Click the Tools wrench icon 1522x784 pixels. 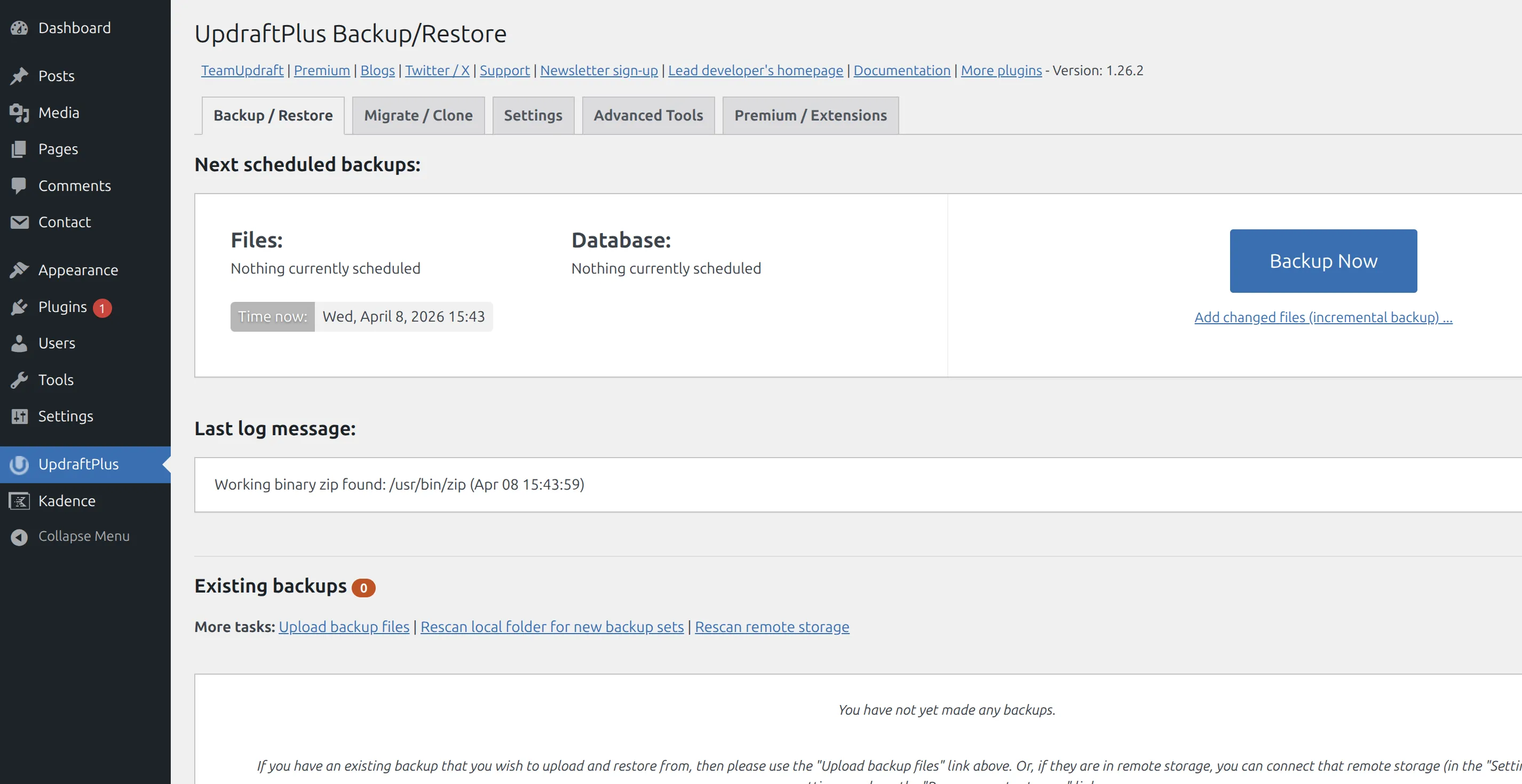(19, 380)
